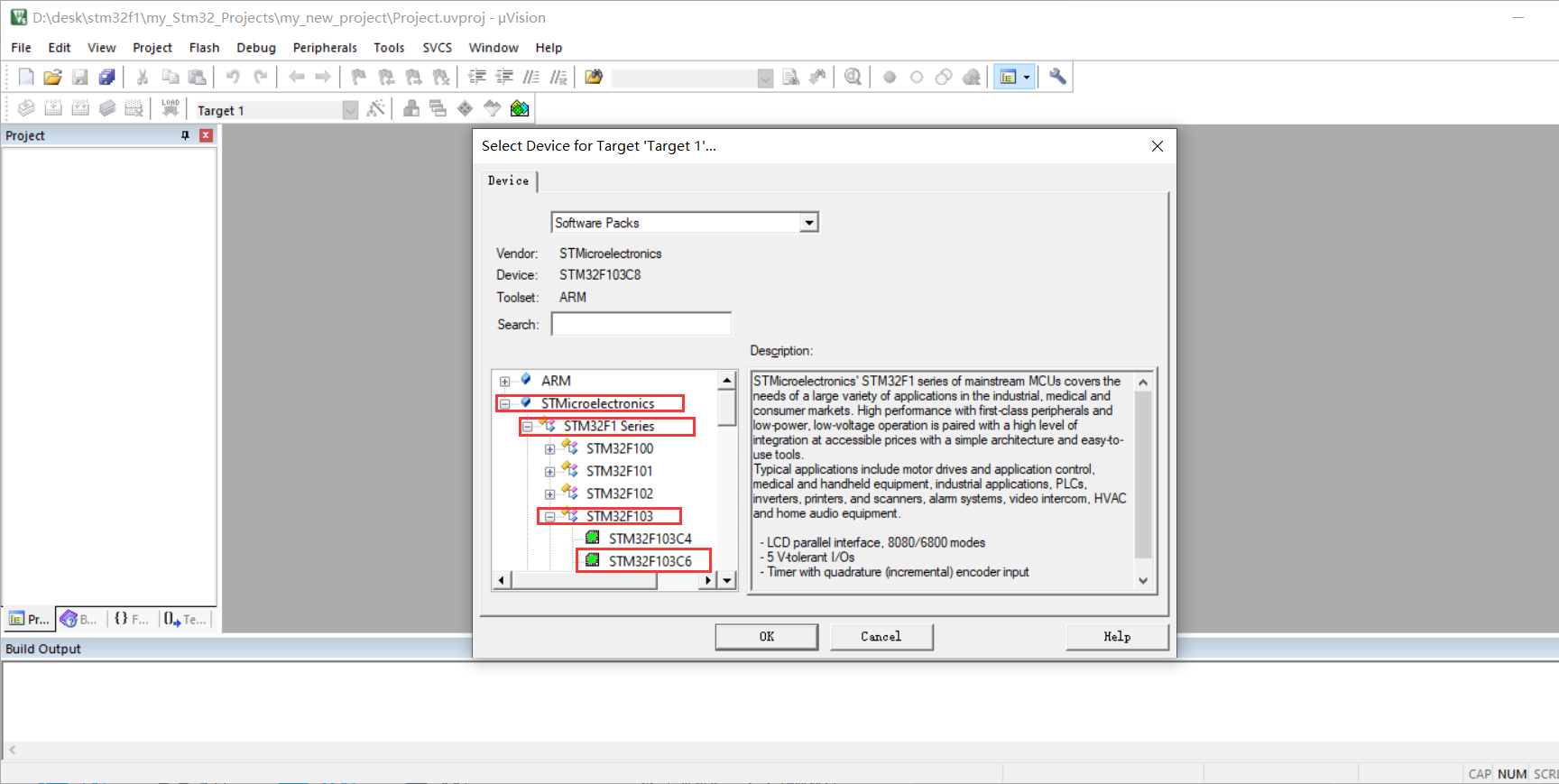Viewport: 1559px width, 784px height.
Task: Click the Pack Installer icon
Action: pyautogui.click(x=520, y=108)
